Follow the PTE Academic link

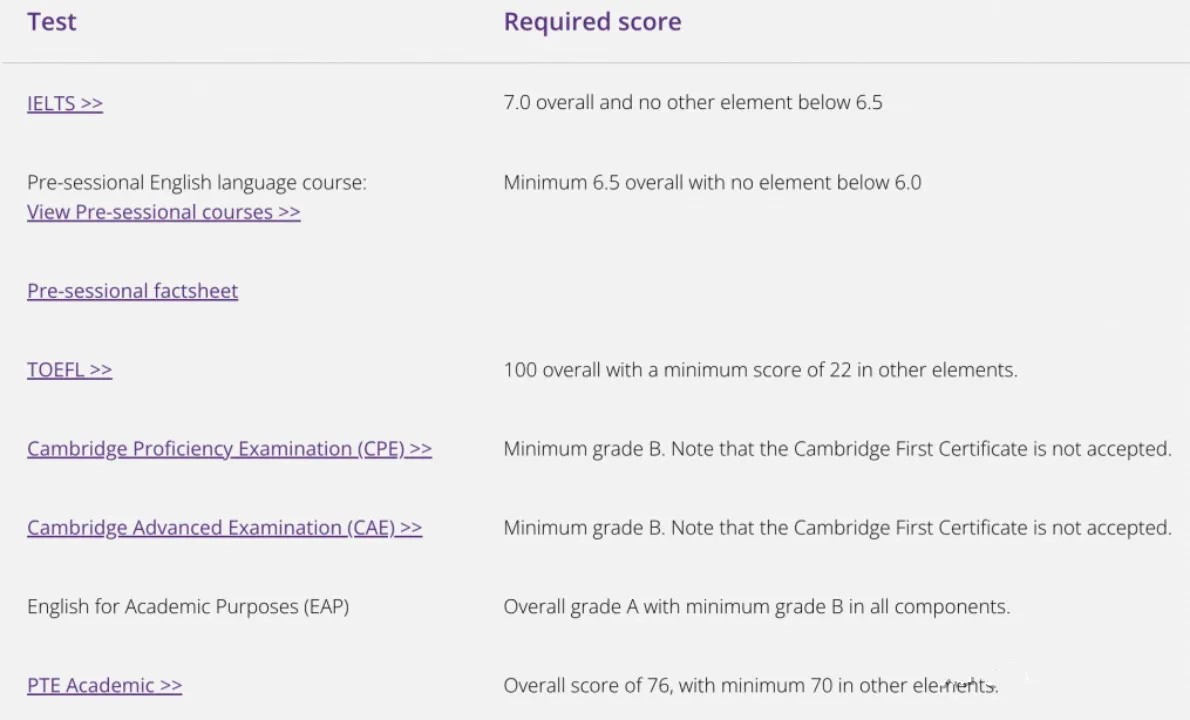pos(104,686)
